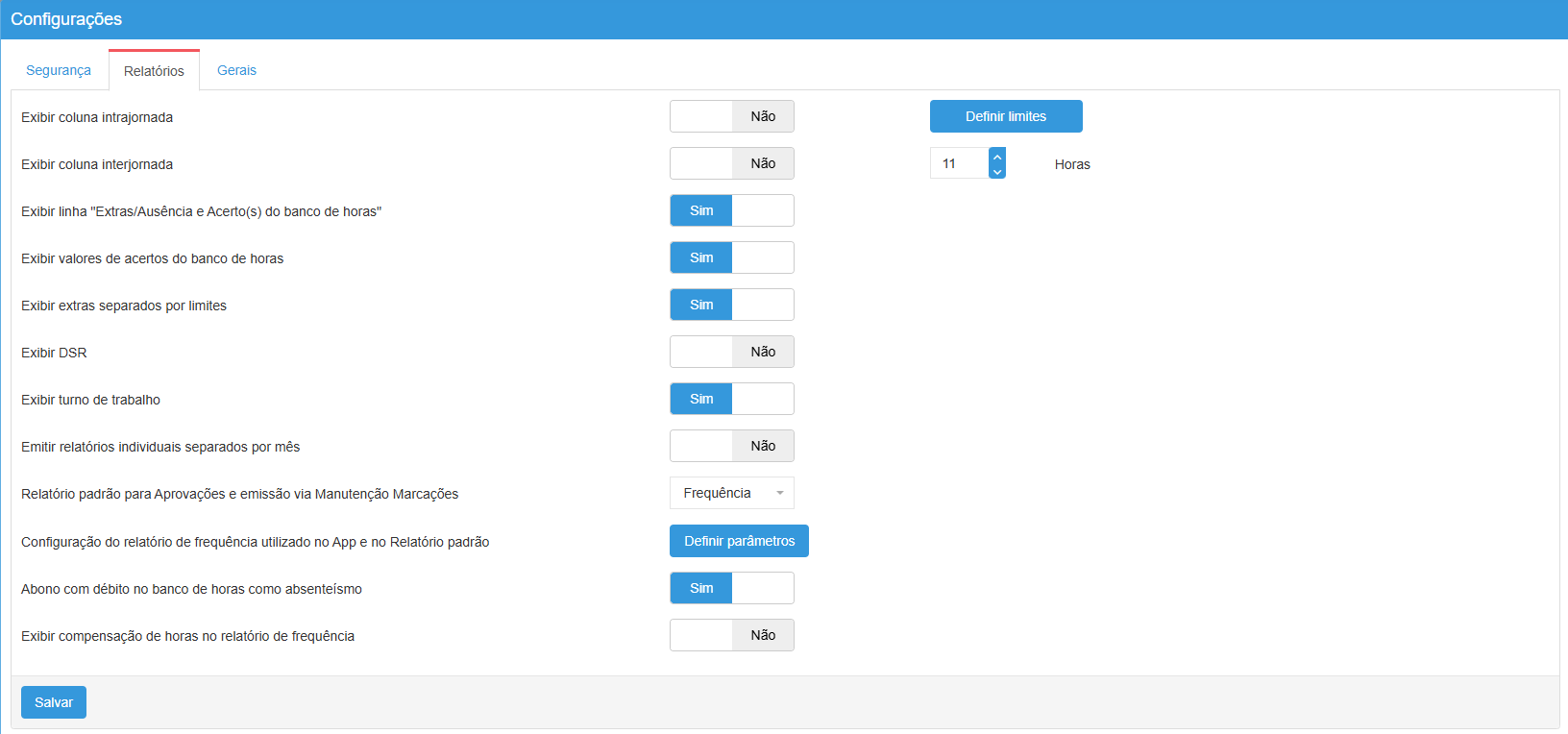
Task: Open the Frequência report dropdown
Action: (731, 493)
